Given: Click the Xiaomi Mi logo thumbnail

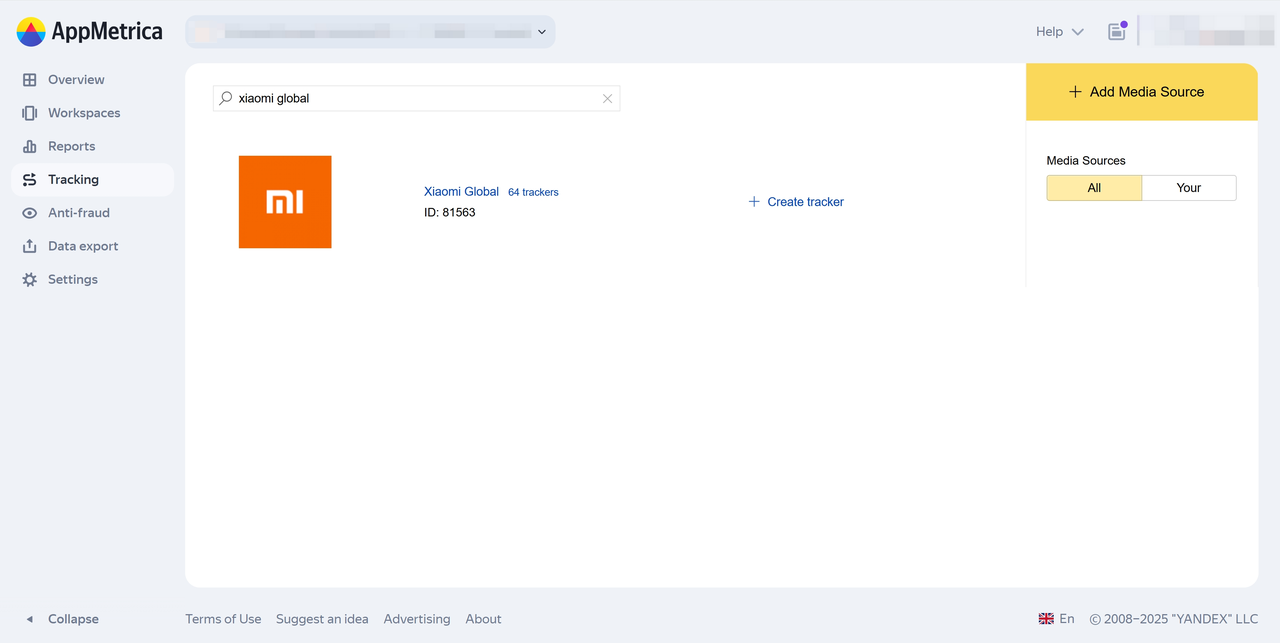Looking at the screenshot, I should pyautogui.click(x=285, y=202).
